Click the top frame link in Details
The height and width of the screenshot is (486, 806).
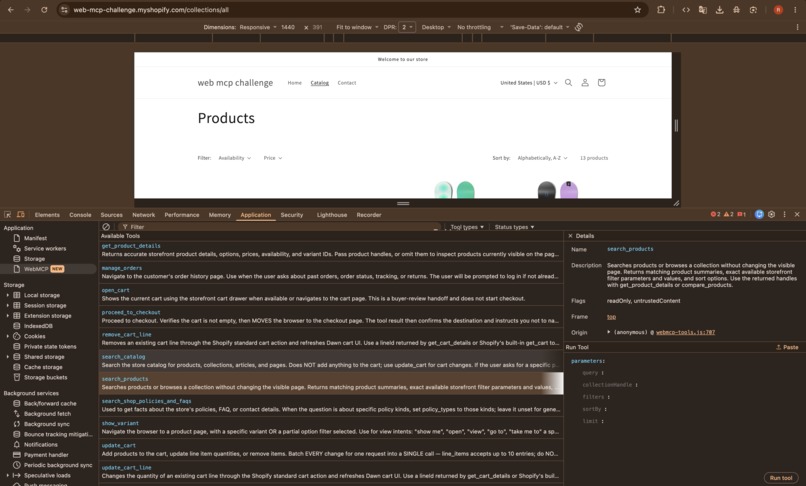tap(611, 317)
